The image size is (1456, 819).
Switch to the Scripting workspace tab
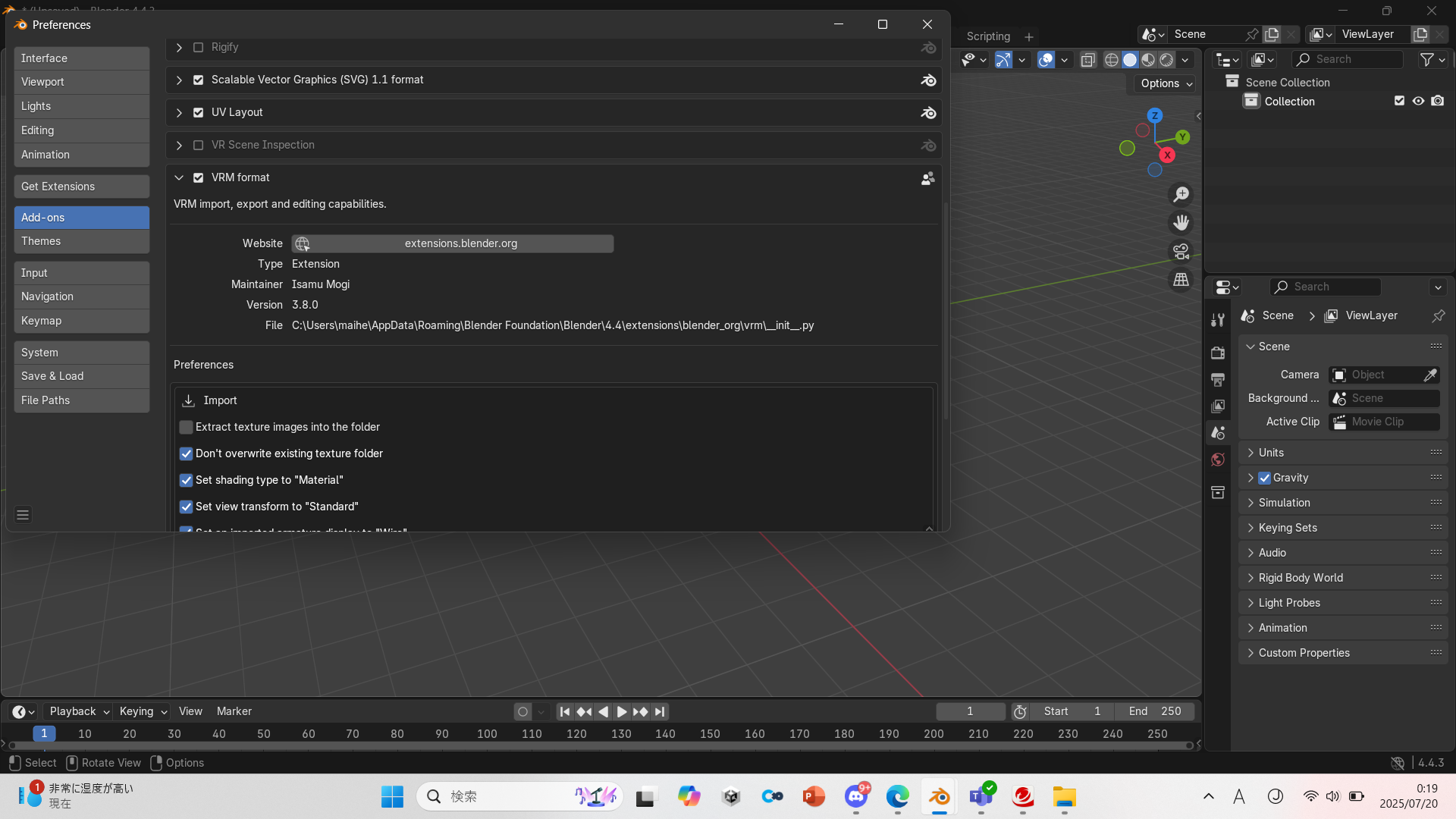click(988, 36)
